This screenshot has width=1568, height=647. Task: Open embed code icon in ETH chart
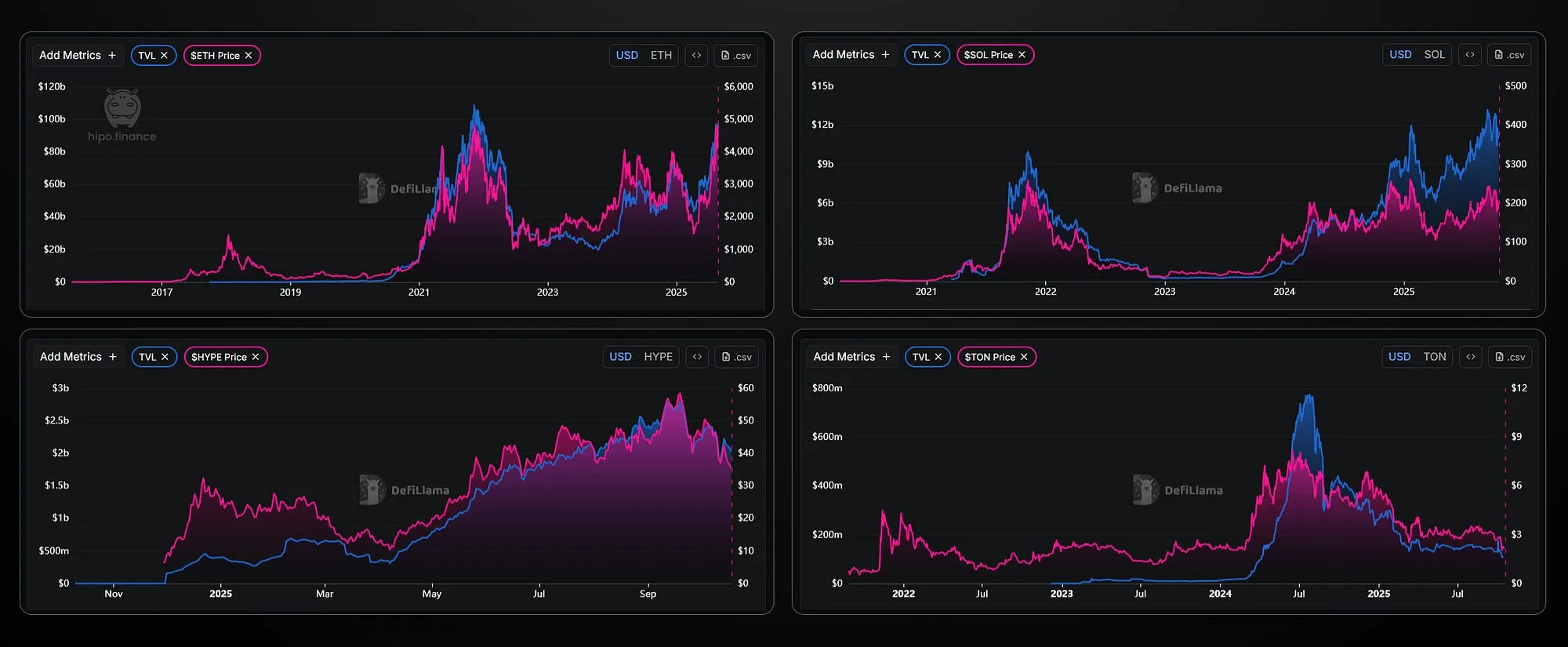tap(696, 55)
